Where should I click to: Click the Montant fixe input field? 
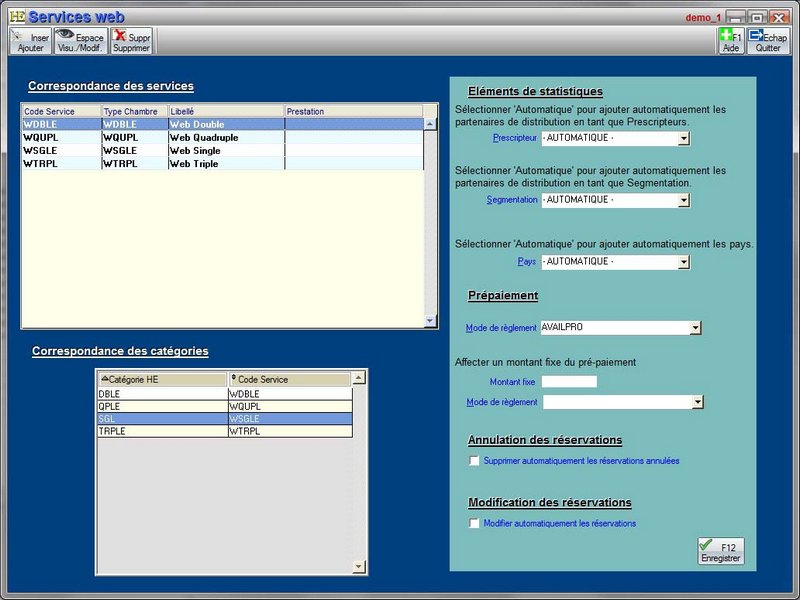pyautogui.click(x=568, y=382)
